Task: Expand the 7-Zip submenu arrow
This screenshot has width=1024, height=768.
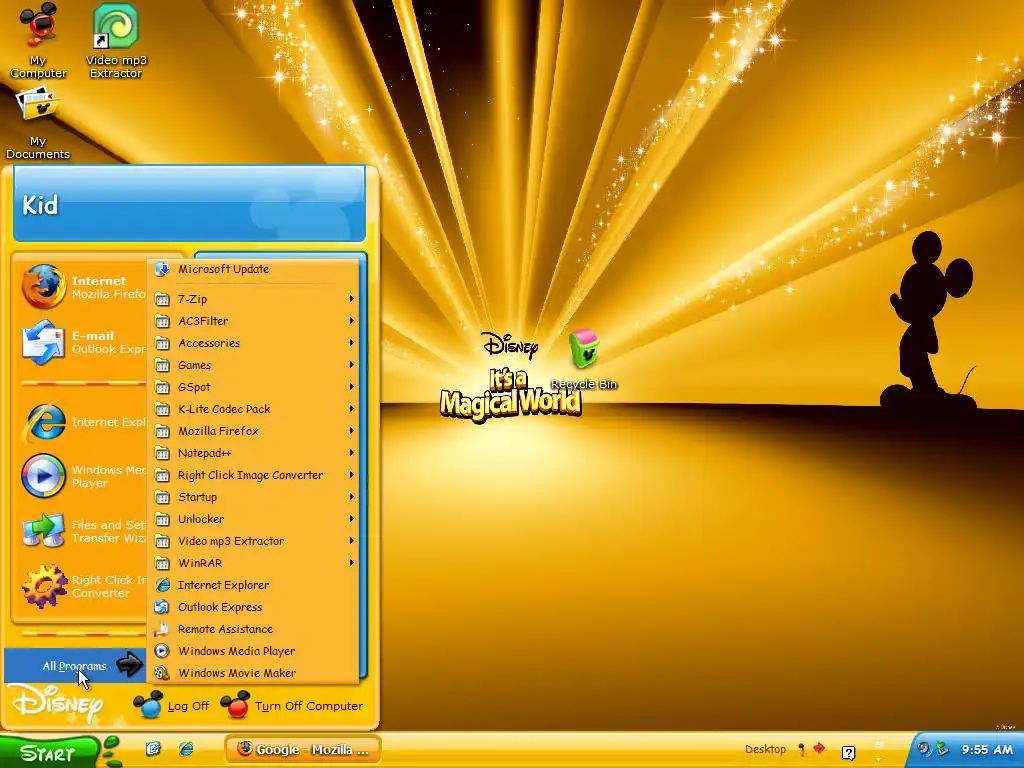Action: (351, 299)
